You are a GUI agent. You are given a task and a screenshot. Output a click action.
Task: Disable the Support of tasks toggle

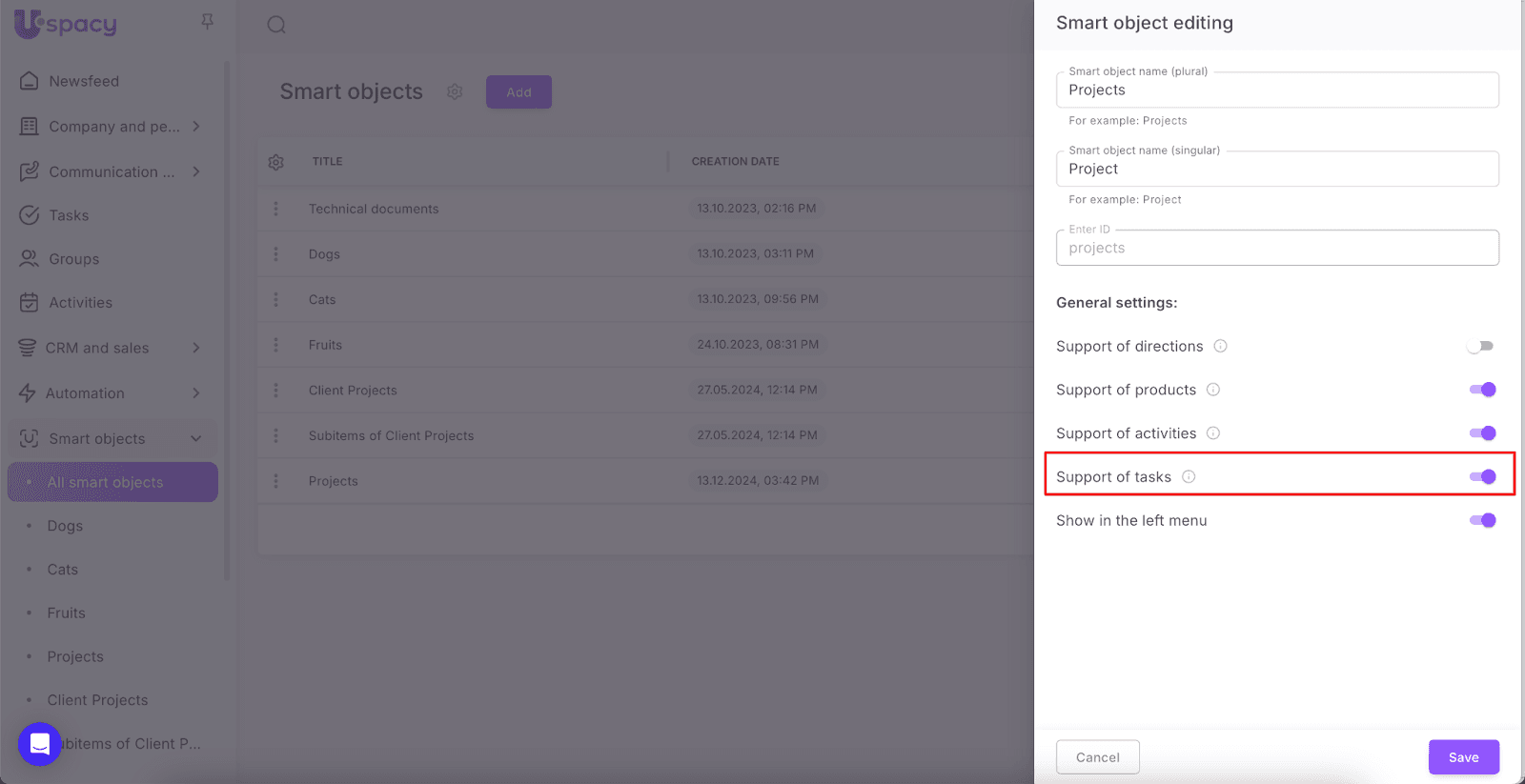pyautogui.click(x=1482, y=476)
